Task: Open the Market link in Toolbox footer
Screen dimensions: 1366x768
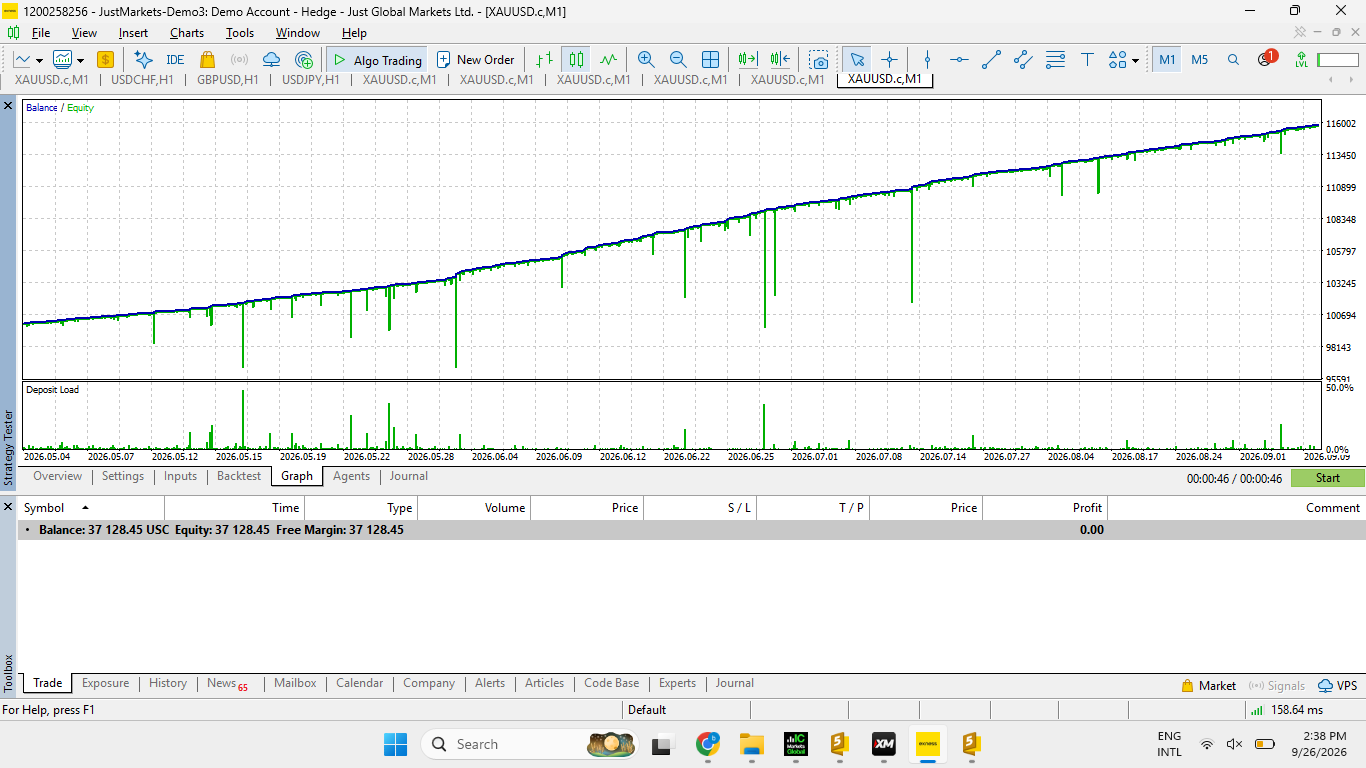Action: click(x=1208, y=686)
